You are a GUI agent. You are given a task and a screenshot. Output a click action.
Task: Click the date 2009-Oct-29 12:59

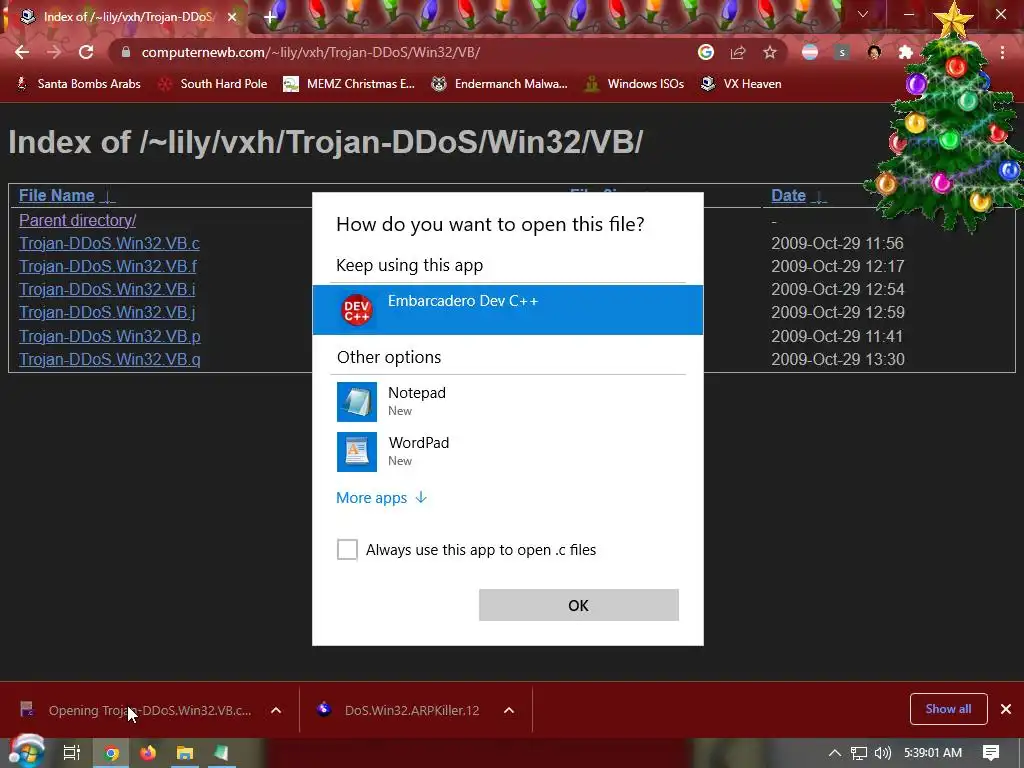click(838, 312)
